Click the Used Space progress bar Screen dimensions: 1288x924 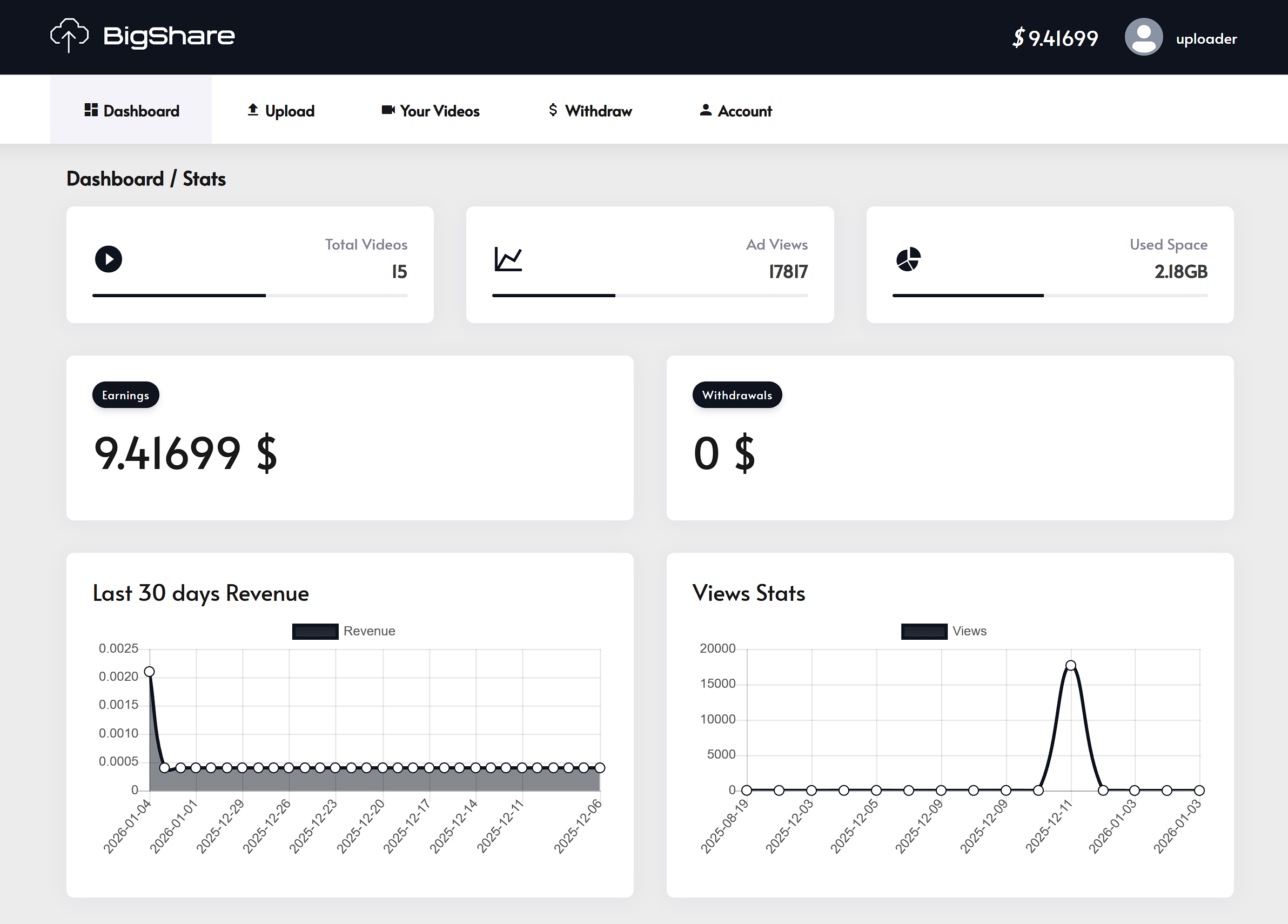click(x=1050, y=296)
